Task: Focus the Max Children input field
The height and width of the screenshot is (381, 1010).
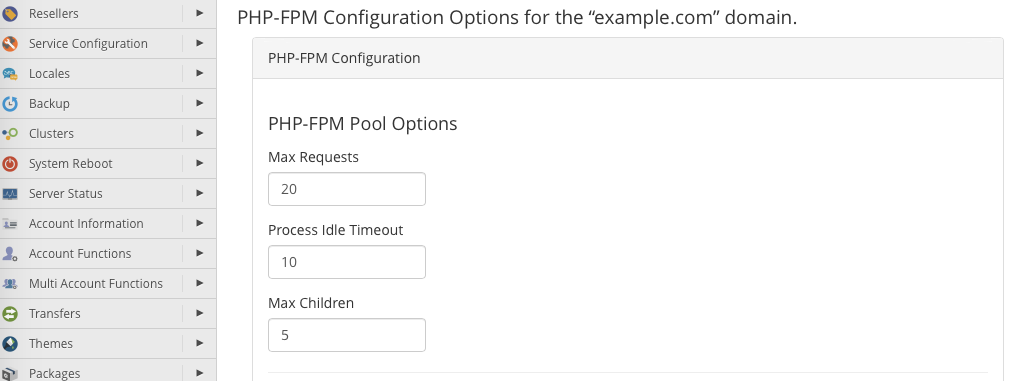Action: (347, 335)
